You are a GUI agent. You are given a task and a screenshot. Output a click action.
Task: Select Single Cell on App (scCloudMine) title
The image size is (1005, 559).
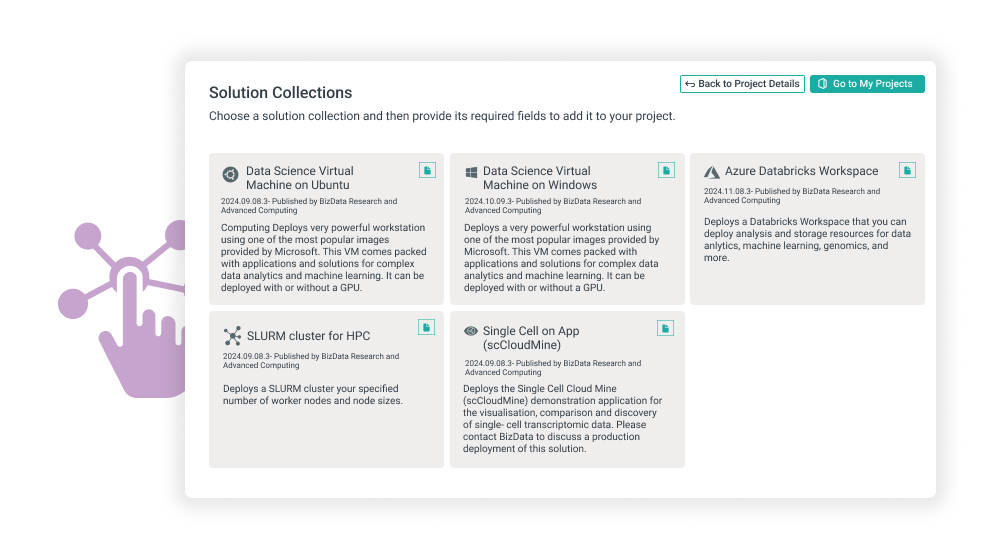(531, 338)
